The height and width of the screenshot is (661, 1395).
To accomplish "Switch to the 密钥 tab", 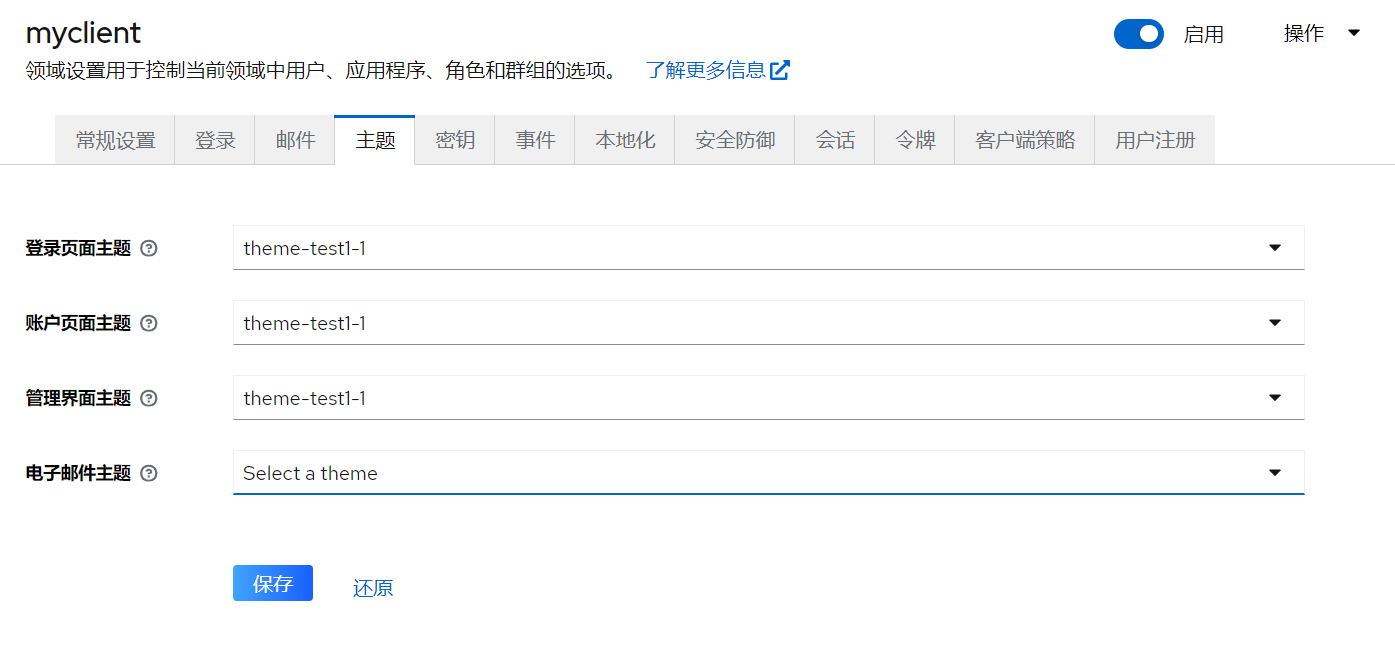I will point(455,140).
